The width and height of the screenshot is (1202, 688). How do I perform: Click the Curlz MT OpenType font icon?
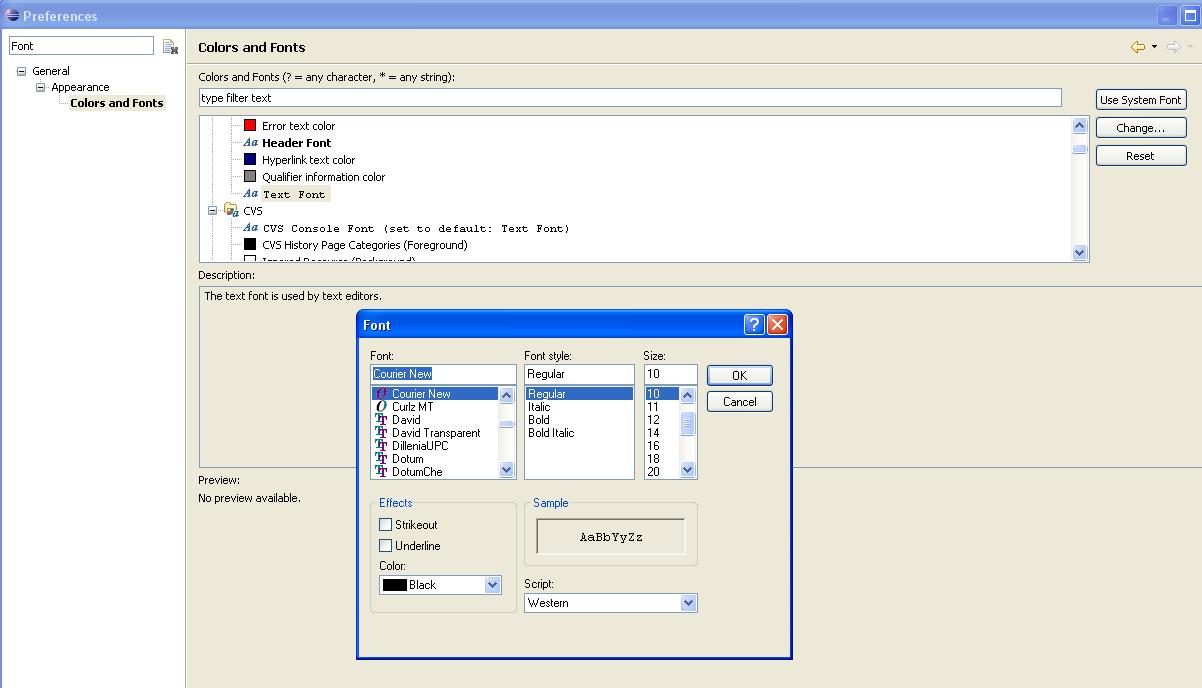pyautogui.click(x=381, y=407)
